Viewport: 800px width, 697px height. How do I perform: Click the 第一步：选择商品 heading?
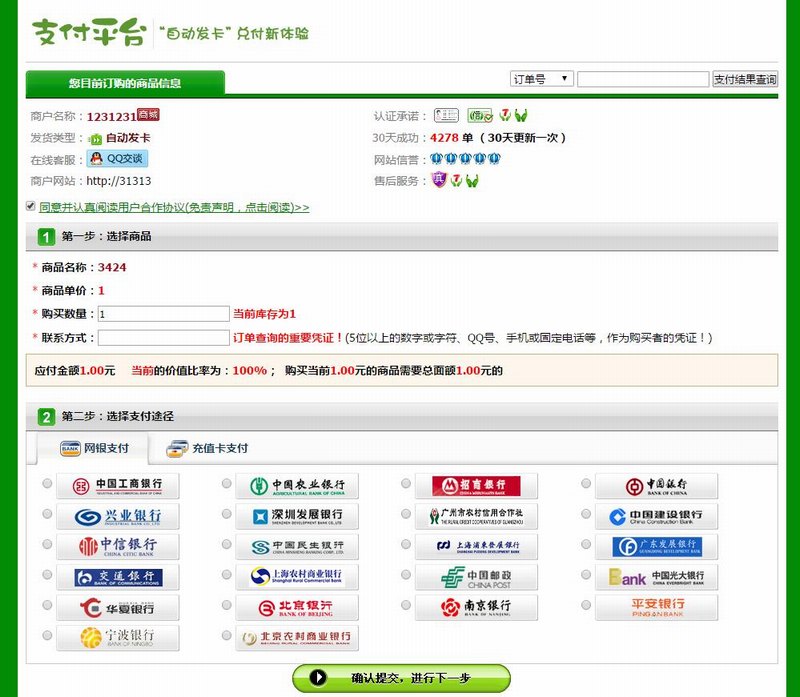[106, 236]
